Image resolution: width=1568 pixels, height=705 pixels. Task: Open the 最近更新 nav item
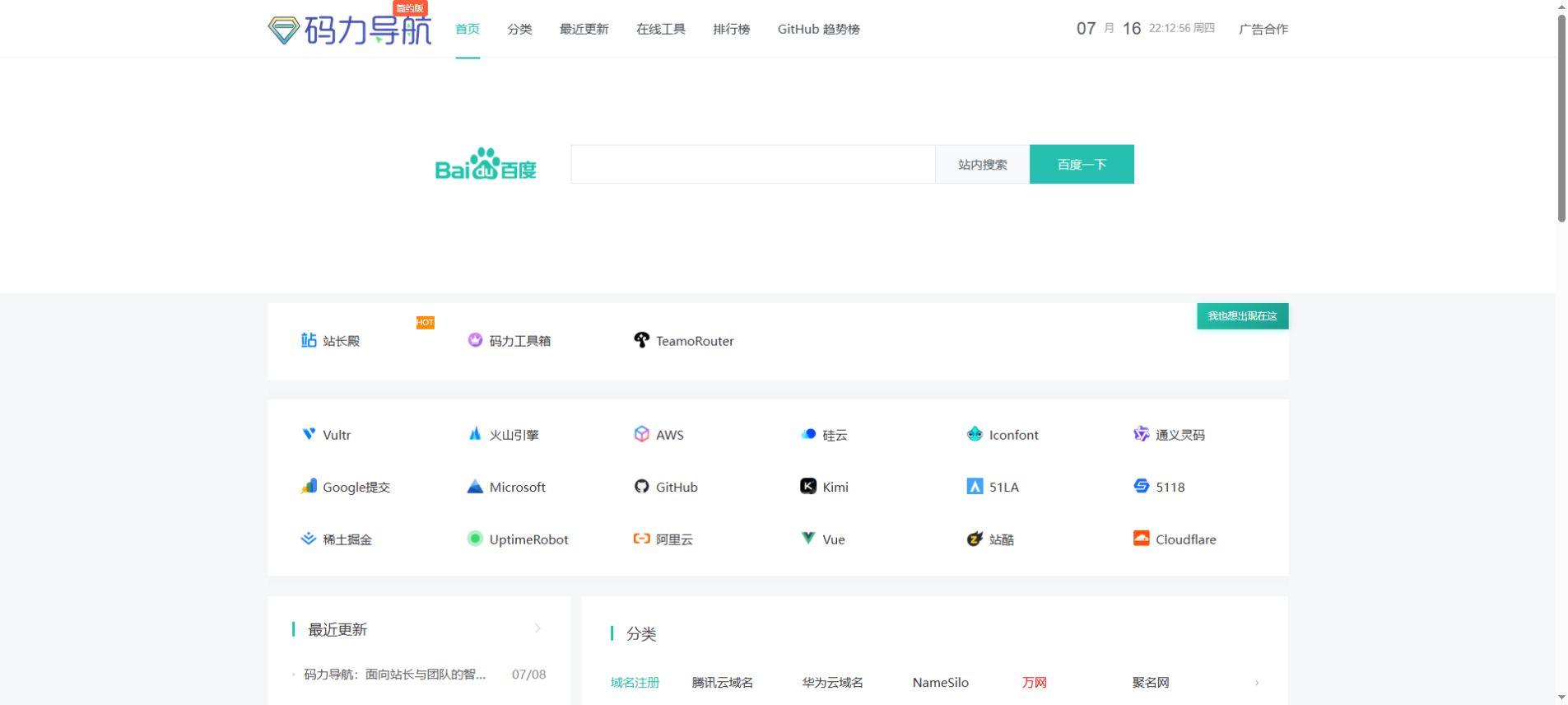click(x=584, y=29)
